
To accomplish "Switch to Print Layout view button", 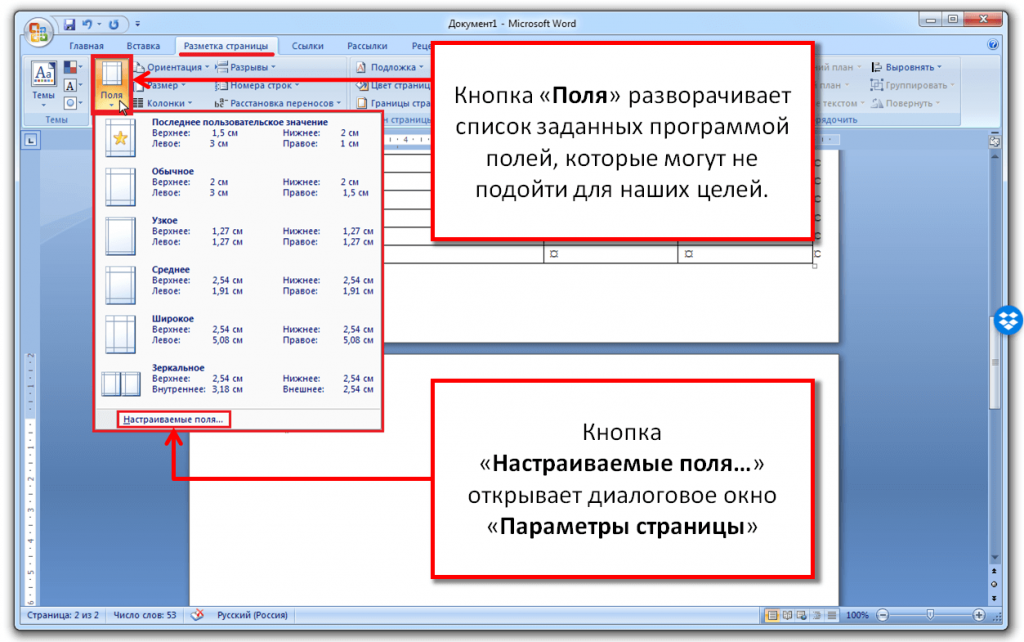I will pos(772,615).
